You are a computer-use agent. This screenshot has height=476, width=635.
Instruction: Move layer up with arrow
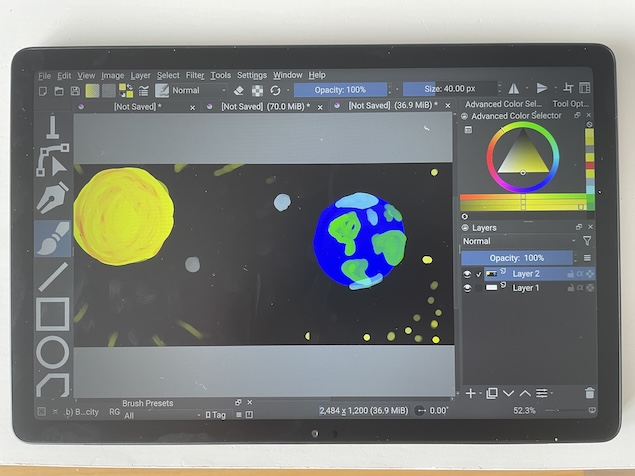click(525, 393)
